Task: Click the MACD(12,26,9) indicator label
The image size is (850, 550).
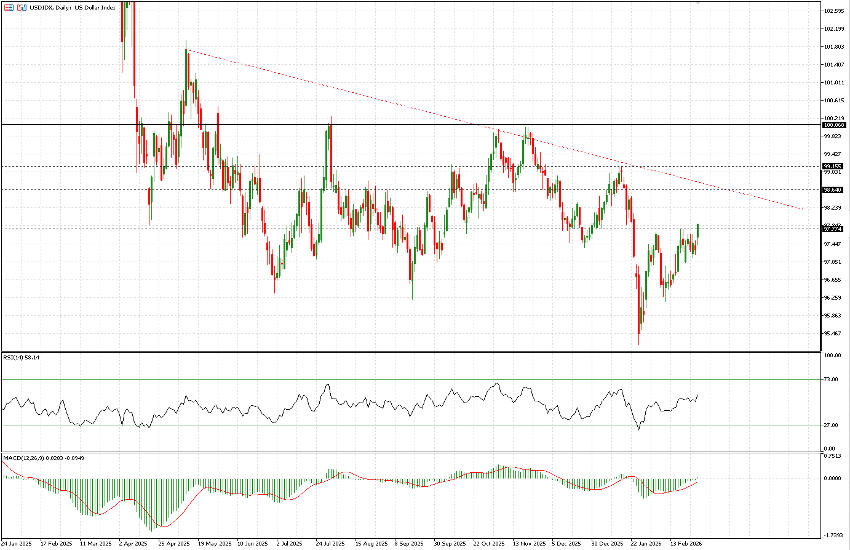Action: tap(40, 457)
